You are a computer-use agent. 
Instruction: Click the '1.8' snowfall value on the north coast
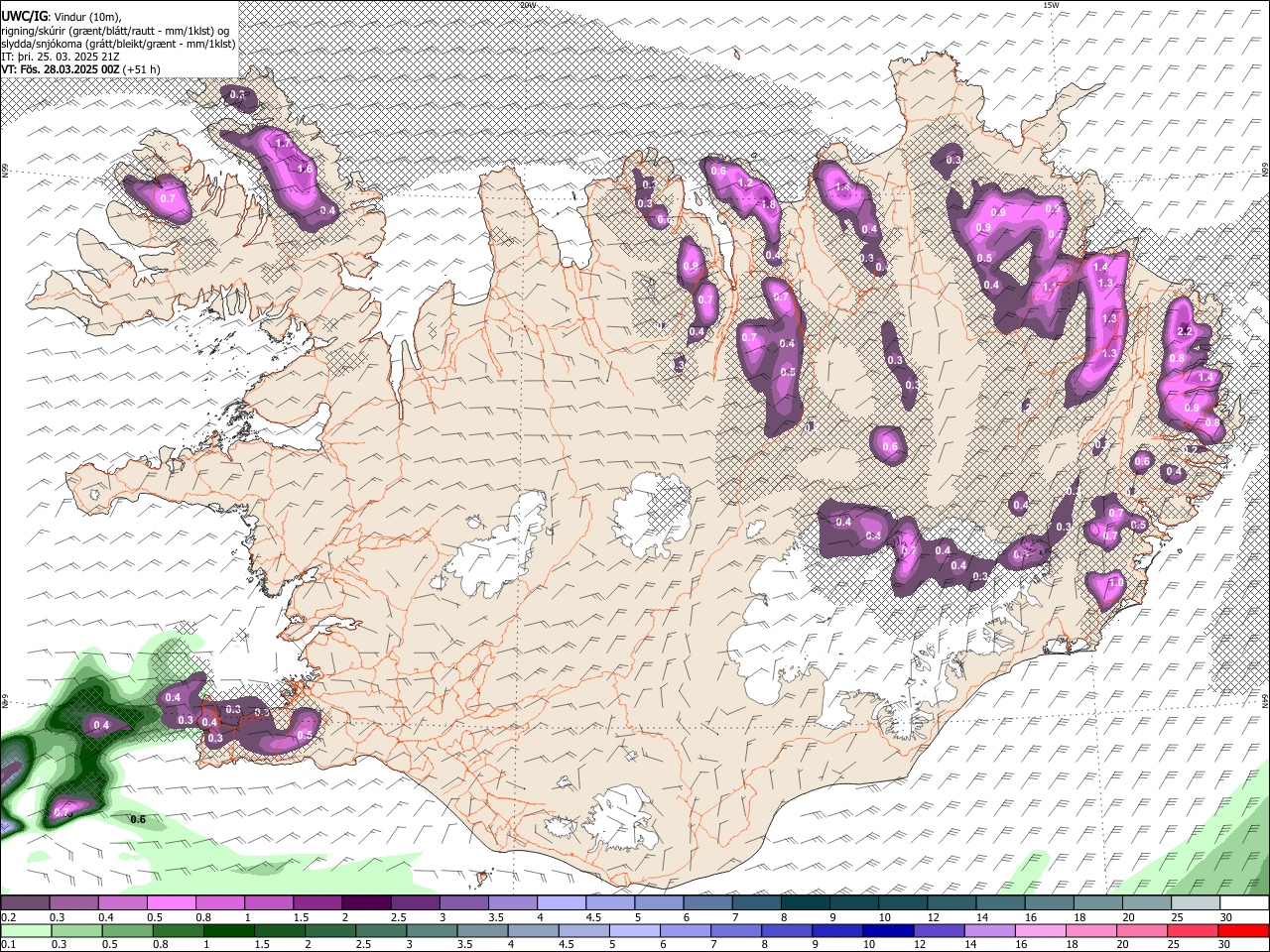[767, 204]
